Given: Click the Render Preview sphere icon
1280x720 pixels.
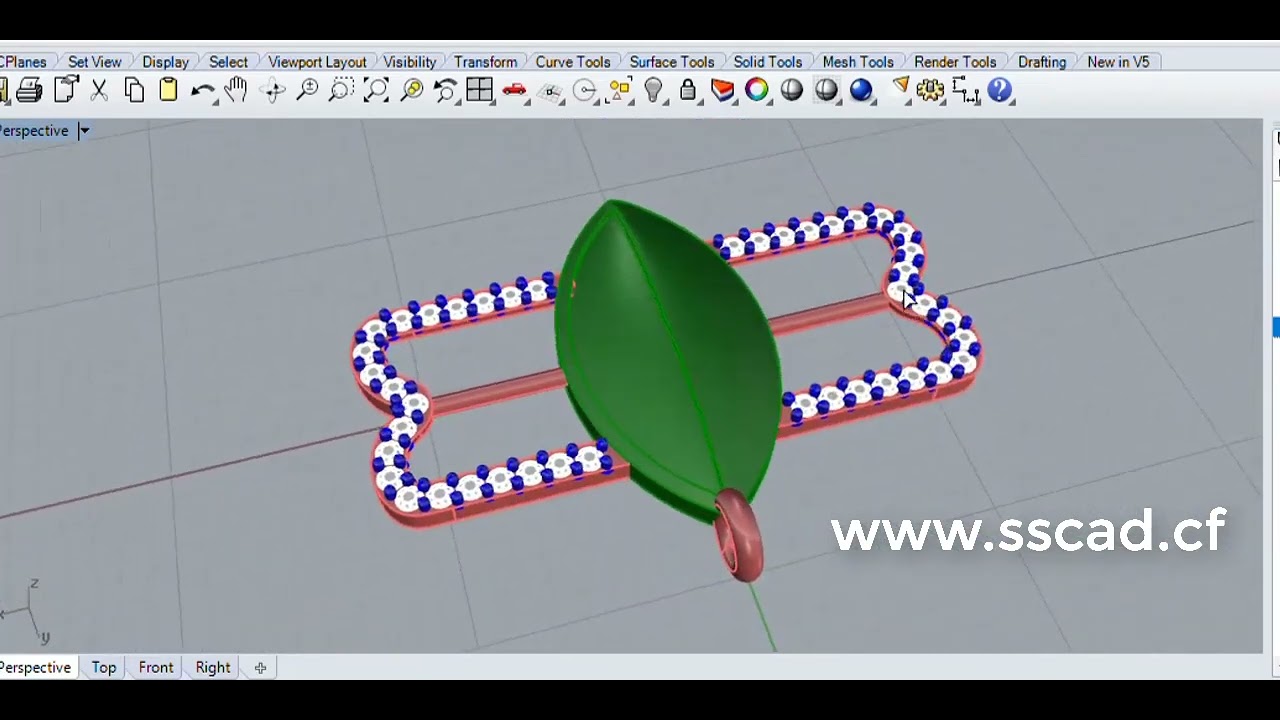Looking at the screenshot, I should coord(826,90).
